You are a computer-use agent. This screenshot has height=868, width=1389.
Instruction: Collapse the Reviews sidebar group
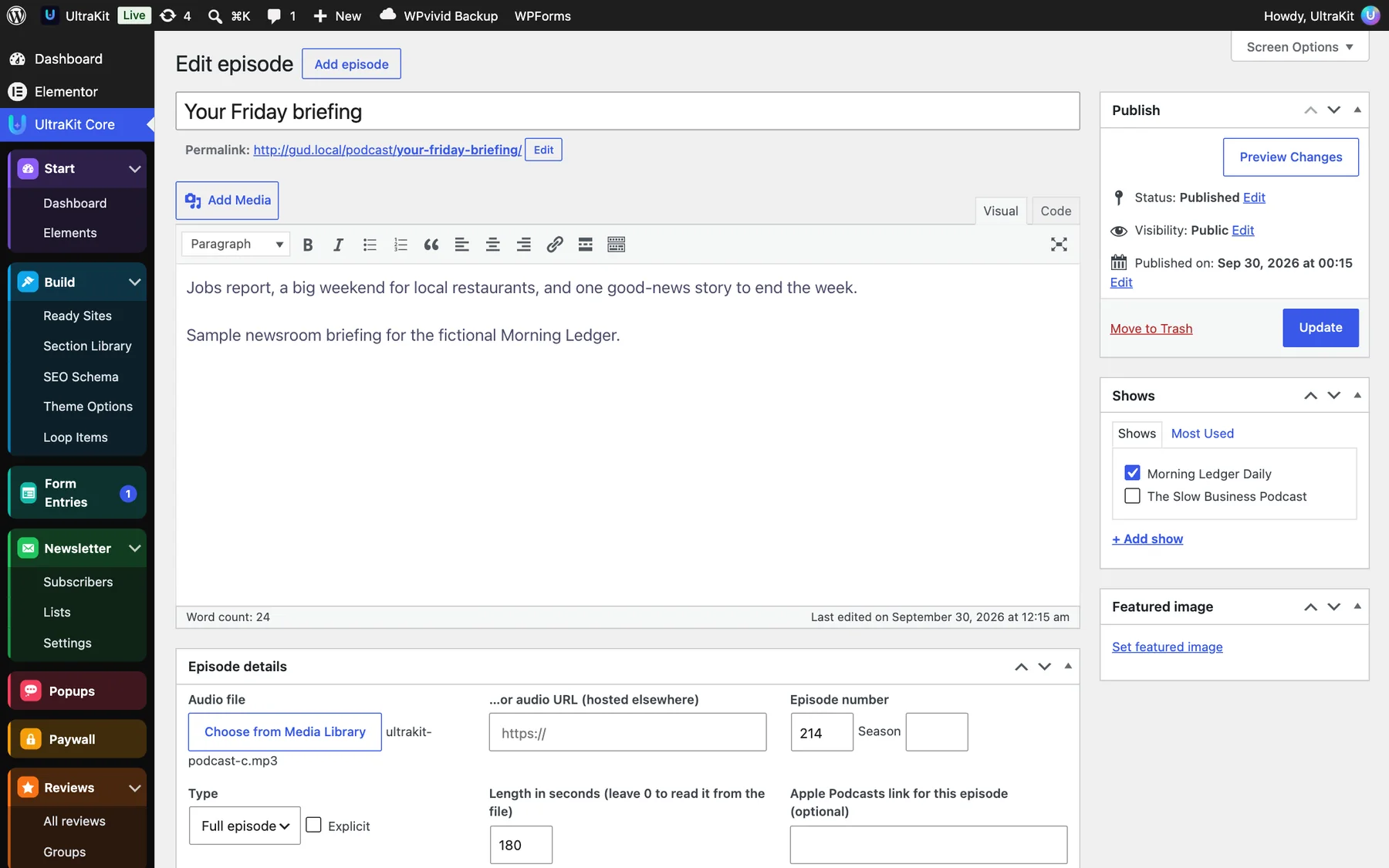point(135,788)
